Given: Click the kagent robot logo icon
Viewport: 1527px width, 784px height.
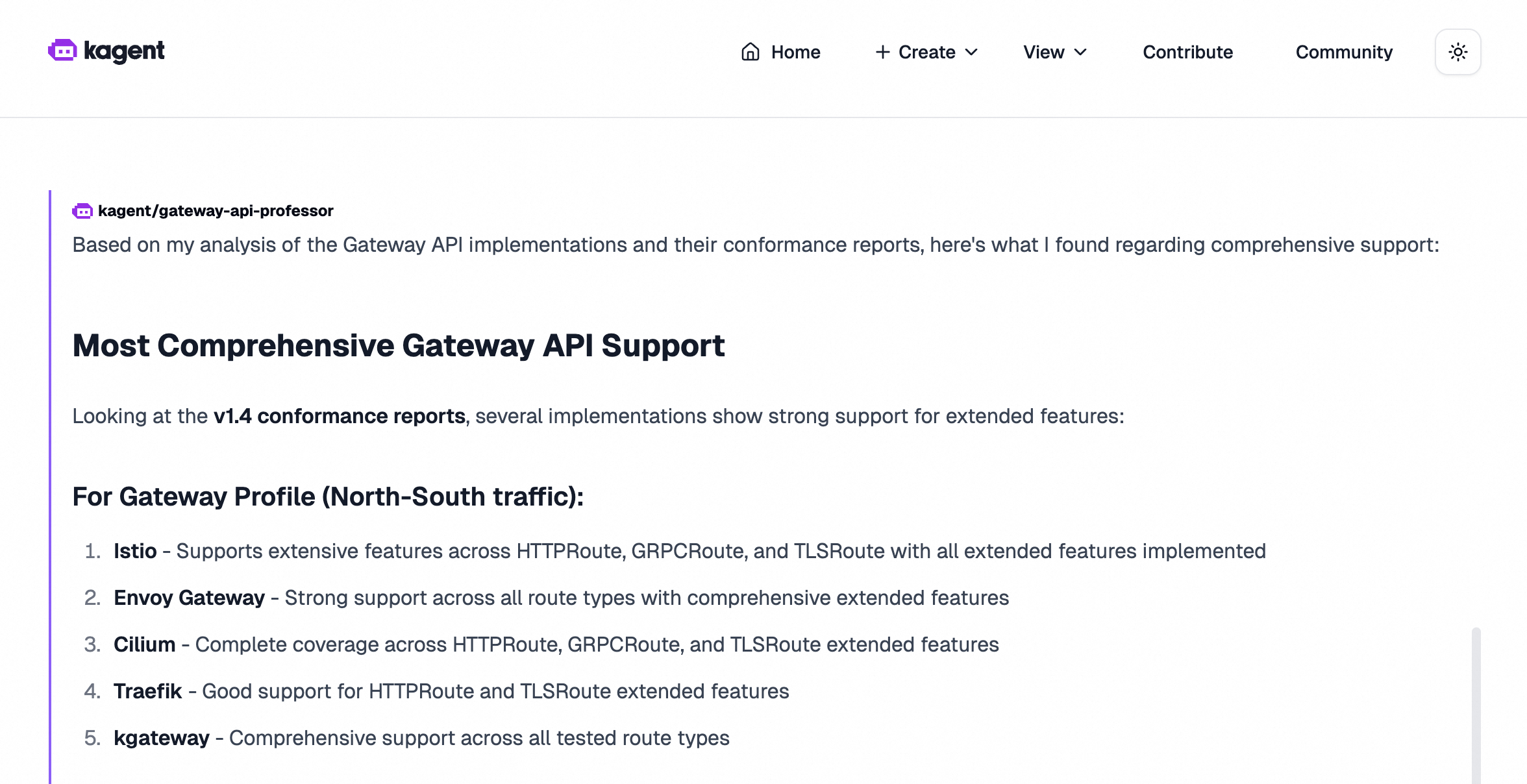Looking at the screenshot, I should (62, 51).
